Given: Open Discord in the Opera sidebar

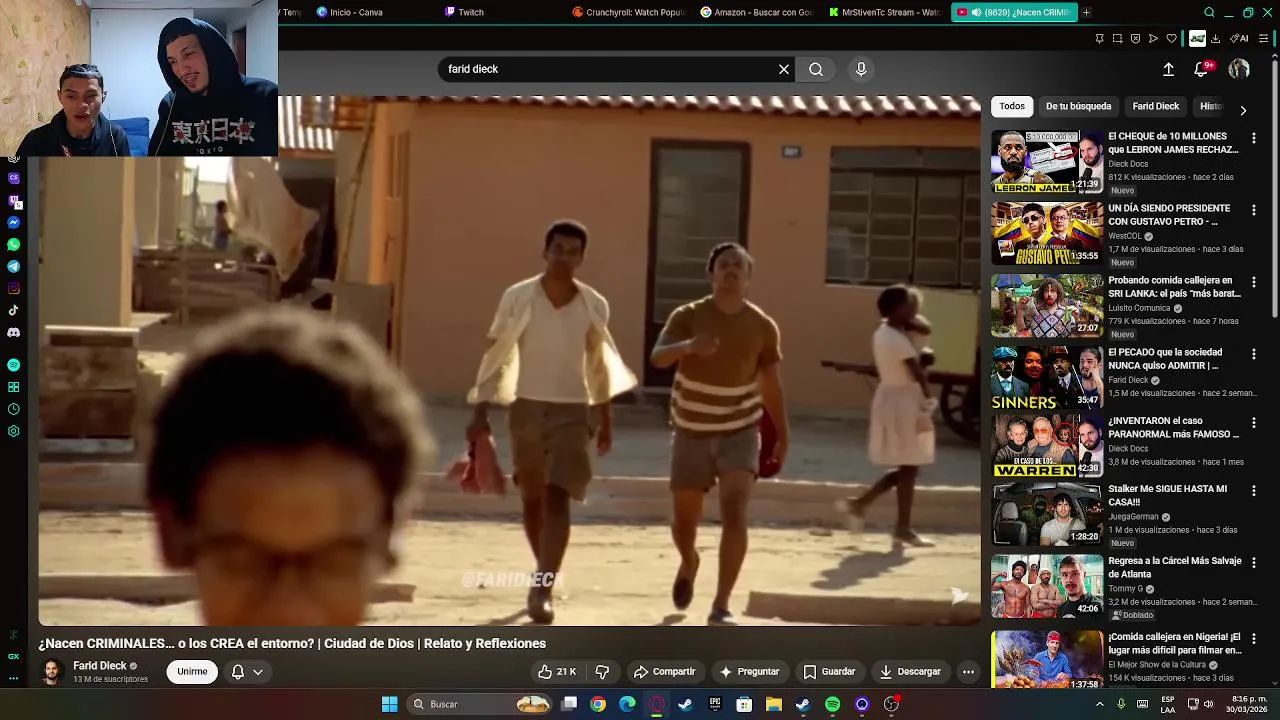Looking at the screenshot, I should (13, 332).
